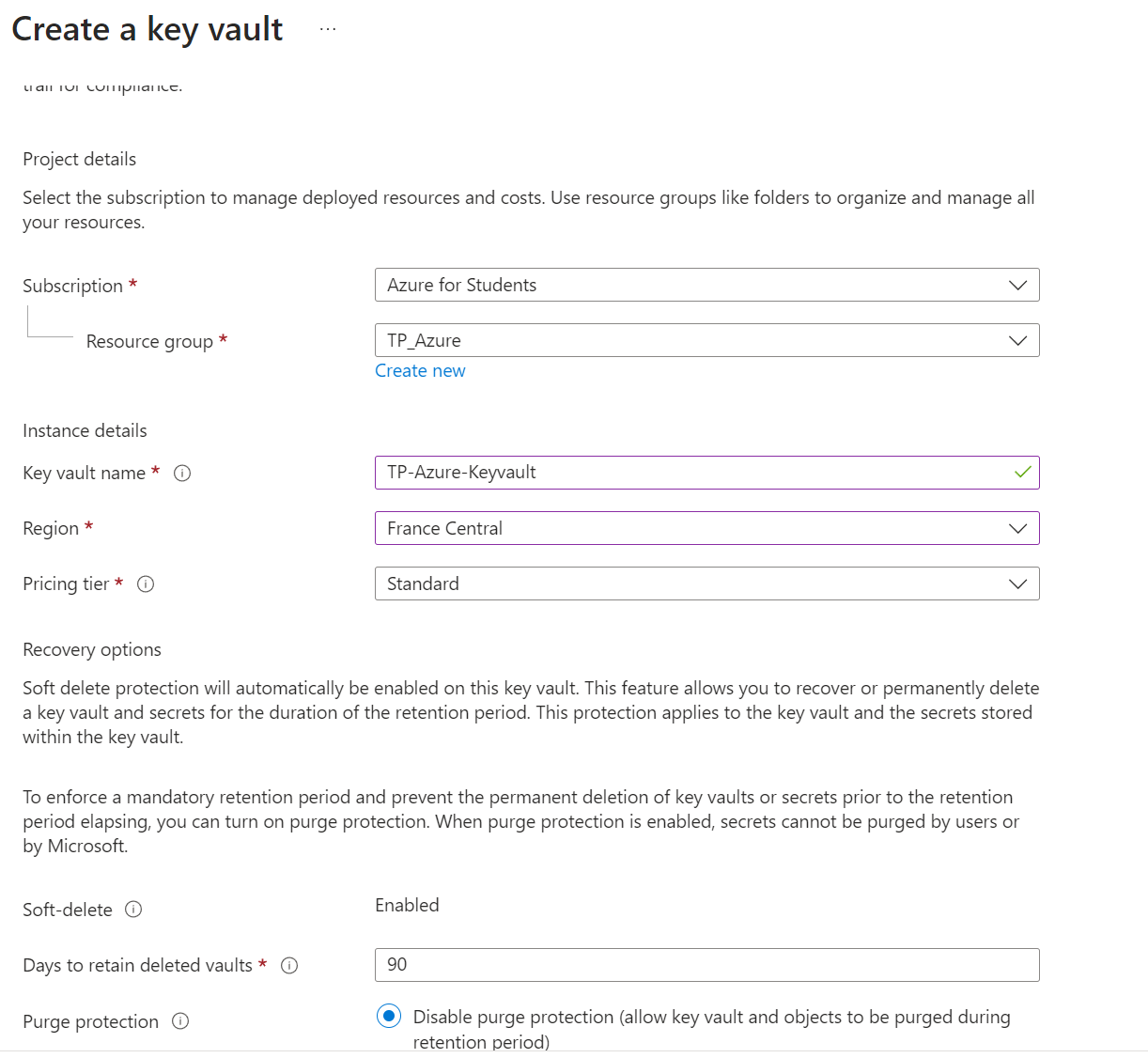Open the ellipsis menu beside the title
Screen dimensions: 1148x1058
327,28
